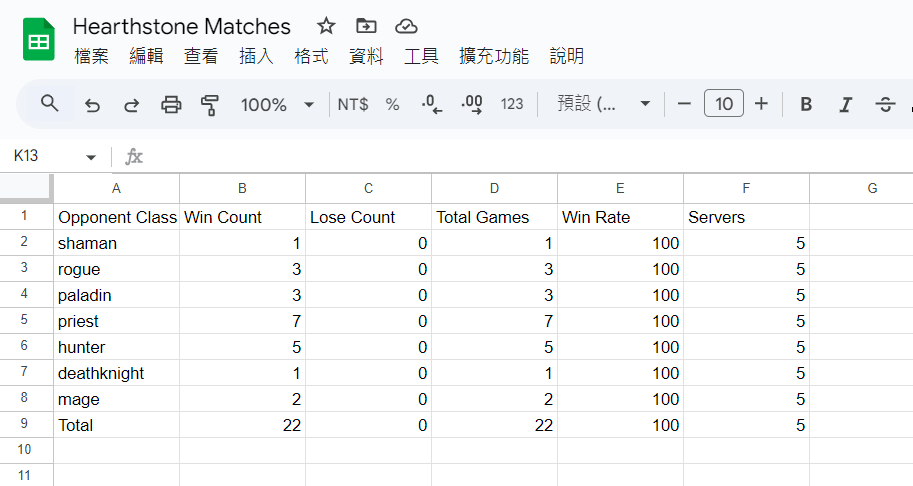Toggle strikethrough formatting
This screenshot has height=486, width=913.
885,104
